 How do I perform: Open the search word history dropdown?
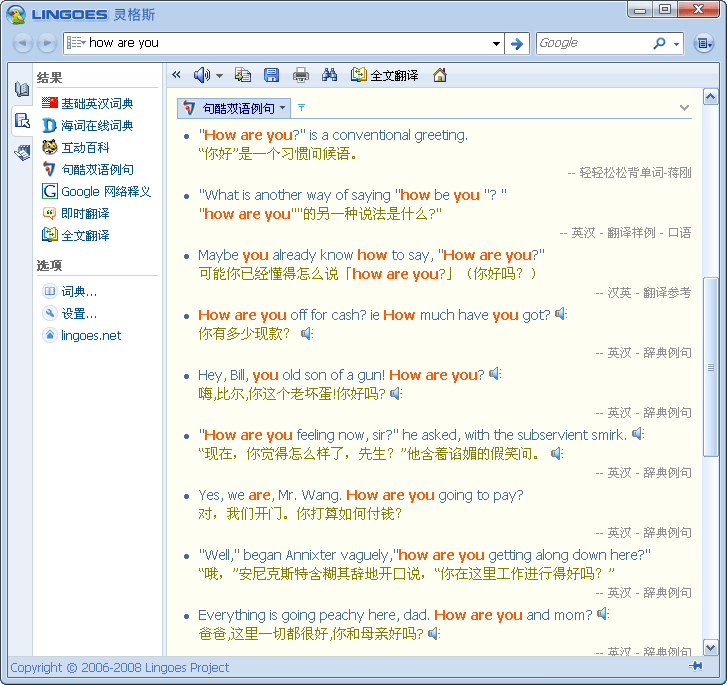pyautogui.click(x=497, y=43)
